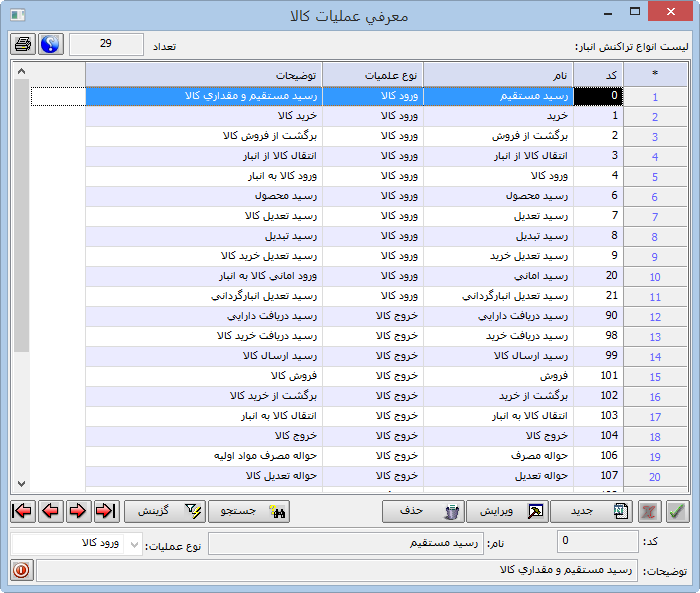Select the name cell حواله تعديل

pyautogui.click(x=498, y=476)
